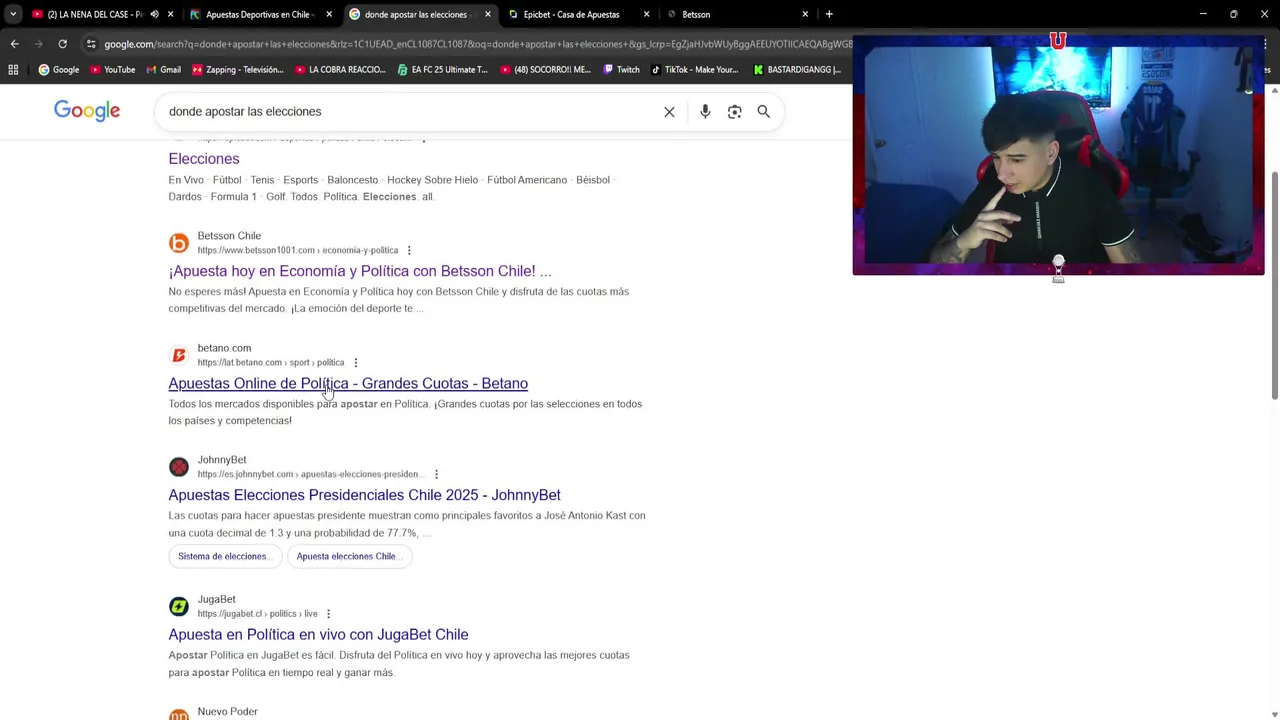Open the tab search dropdown arrow

tap(13, 14)
